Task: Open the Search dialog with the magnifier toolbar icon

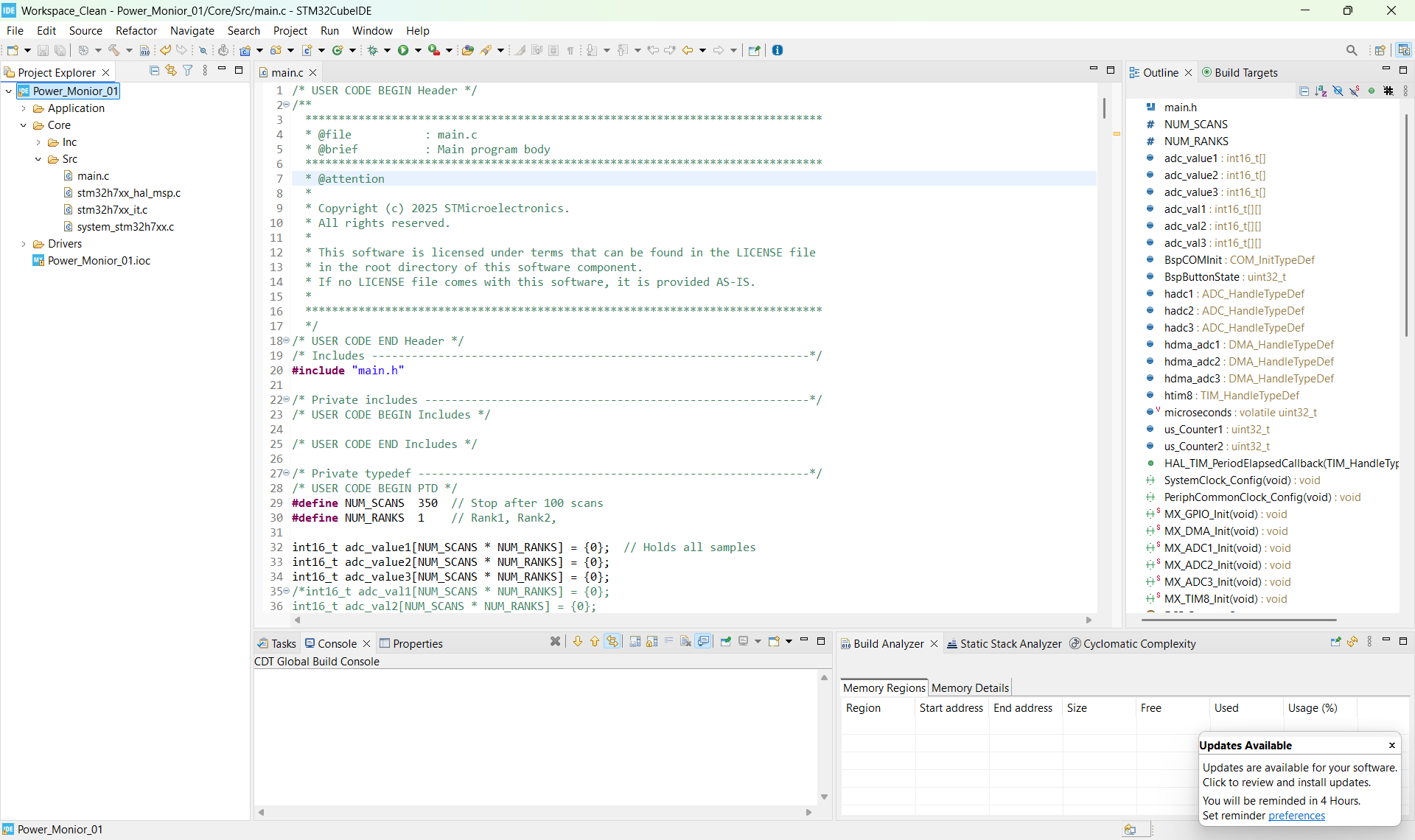Action: tap(1352, 50)
